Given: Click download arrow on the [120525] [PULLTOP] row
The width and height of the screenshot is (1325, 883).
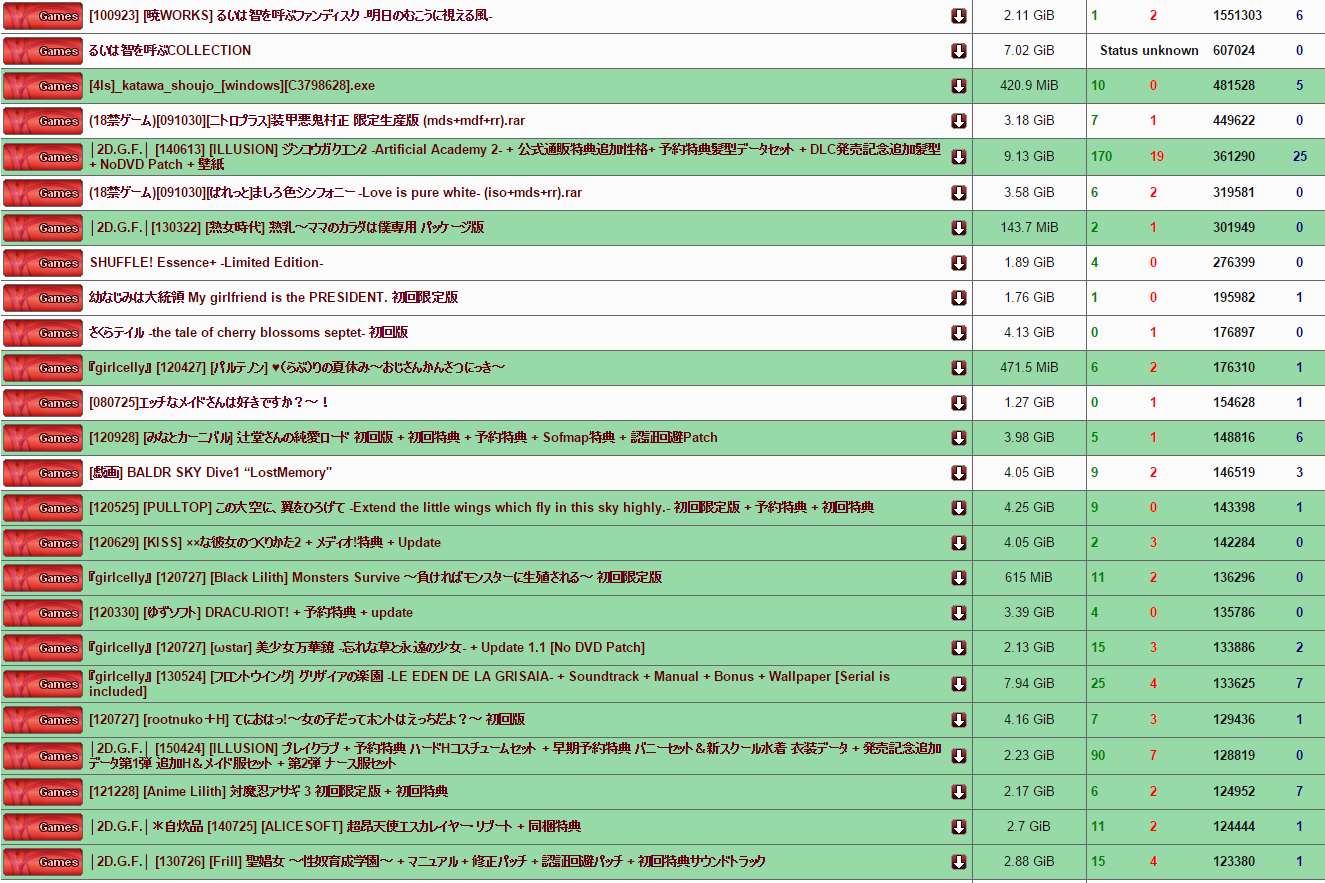Looking at the screenshot, I should click(959, 508).
